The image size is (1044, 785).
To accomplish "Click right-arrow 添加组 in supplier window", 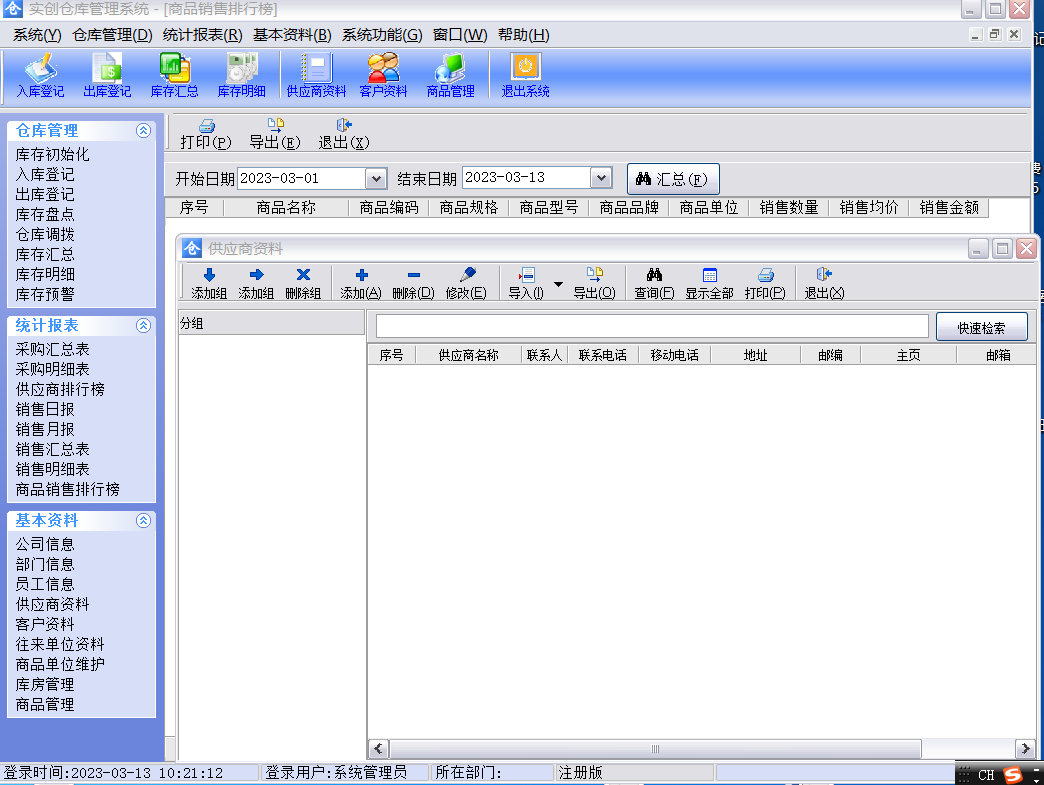I will click(x=256, y=284).
